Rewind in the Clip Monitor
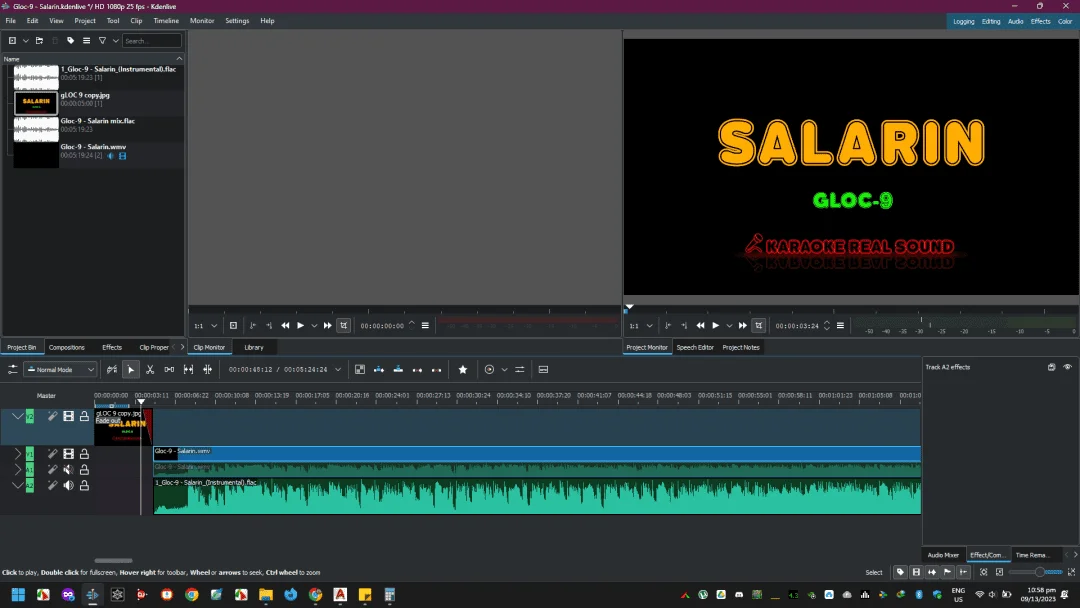 [x=285, y=326]
